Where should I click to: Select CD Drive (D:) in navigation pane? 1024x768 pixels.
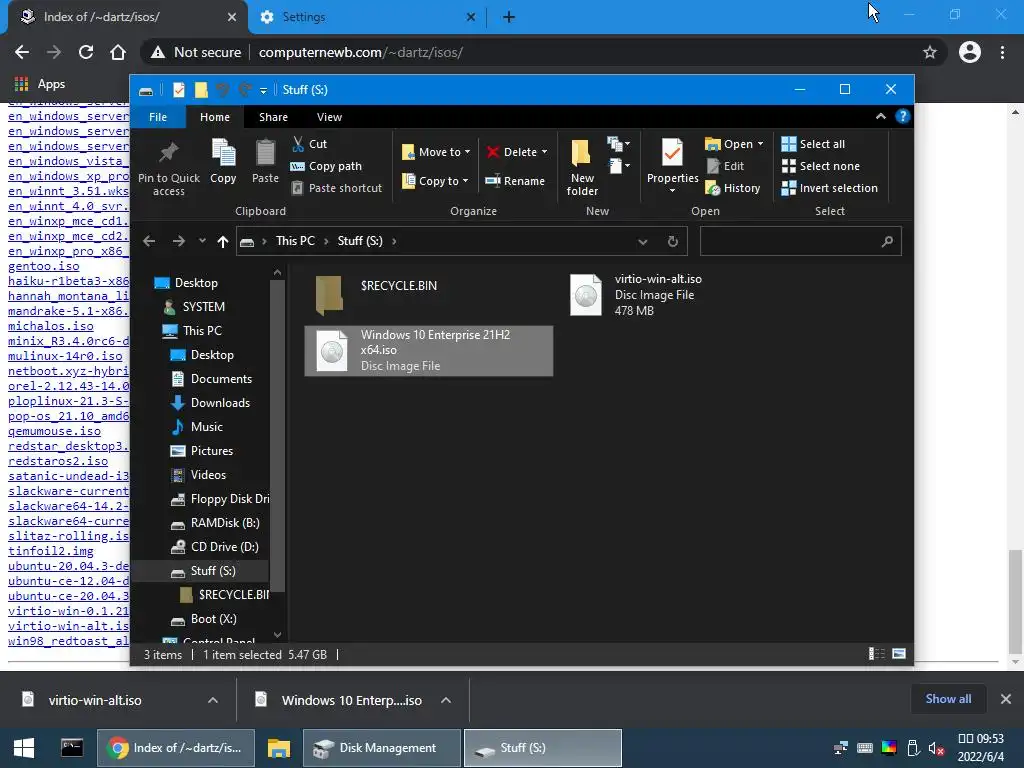tap(225, 547)
